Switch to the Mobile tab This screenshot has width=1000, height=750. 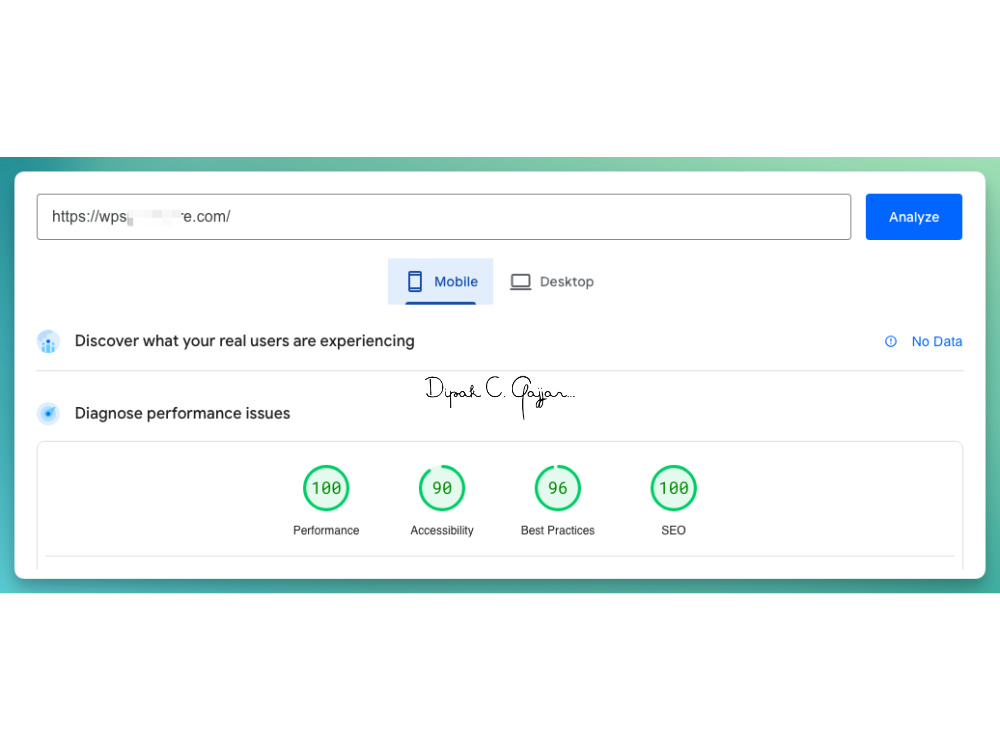(440, 281)
